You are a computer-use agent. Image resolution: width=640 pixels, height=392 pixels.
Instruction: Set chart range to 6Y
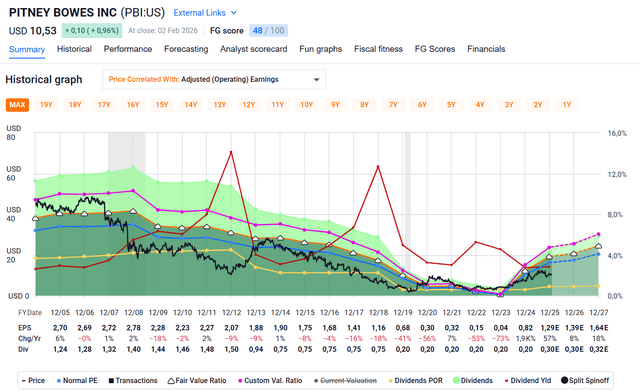[422, 105]
